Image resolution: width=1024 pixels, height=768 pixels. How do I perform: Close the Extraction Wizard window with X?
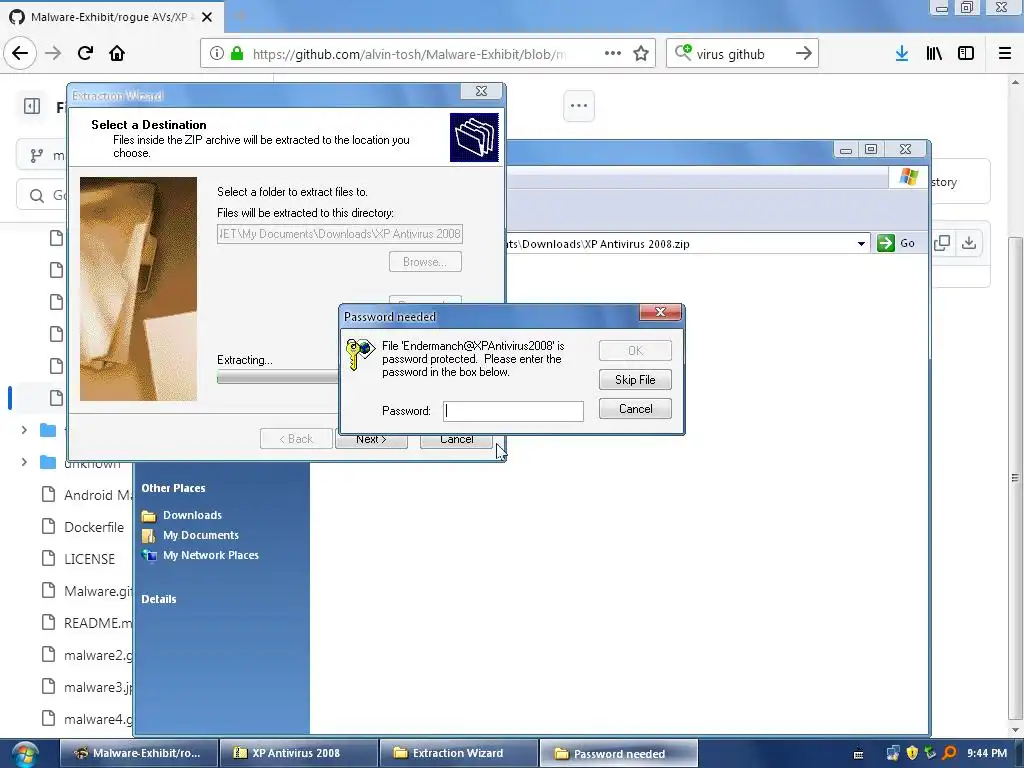point(481,91)
